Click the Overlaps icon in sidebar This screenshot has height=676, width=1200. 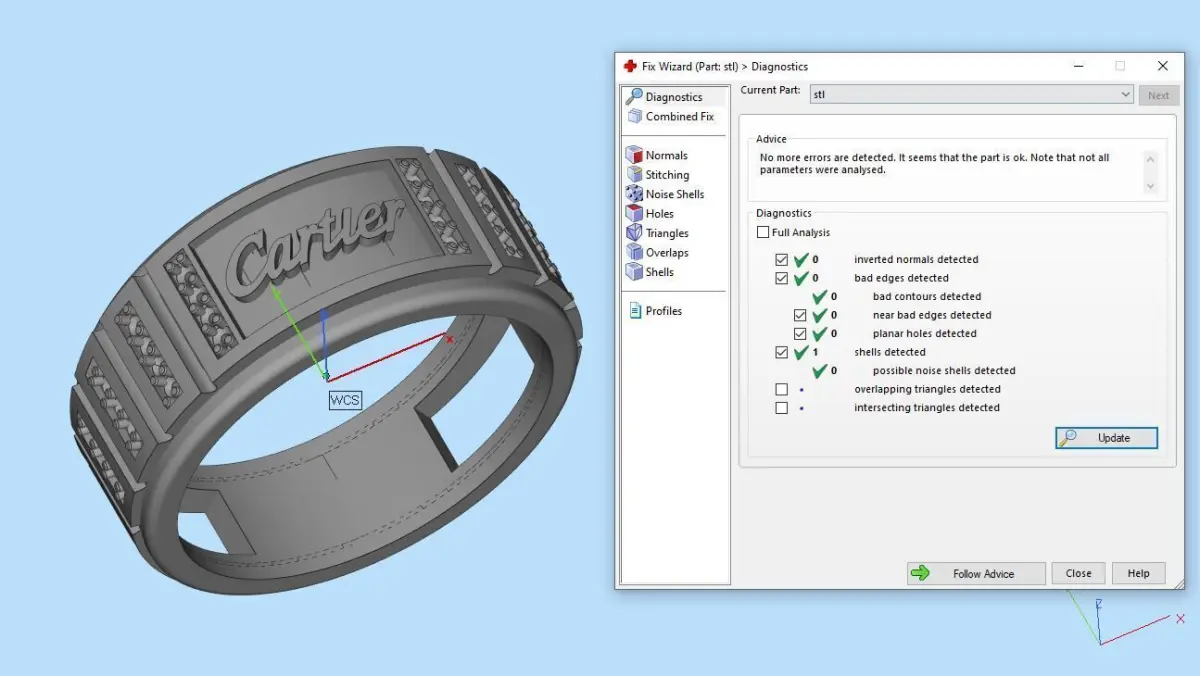click(x=634, y=252)
